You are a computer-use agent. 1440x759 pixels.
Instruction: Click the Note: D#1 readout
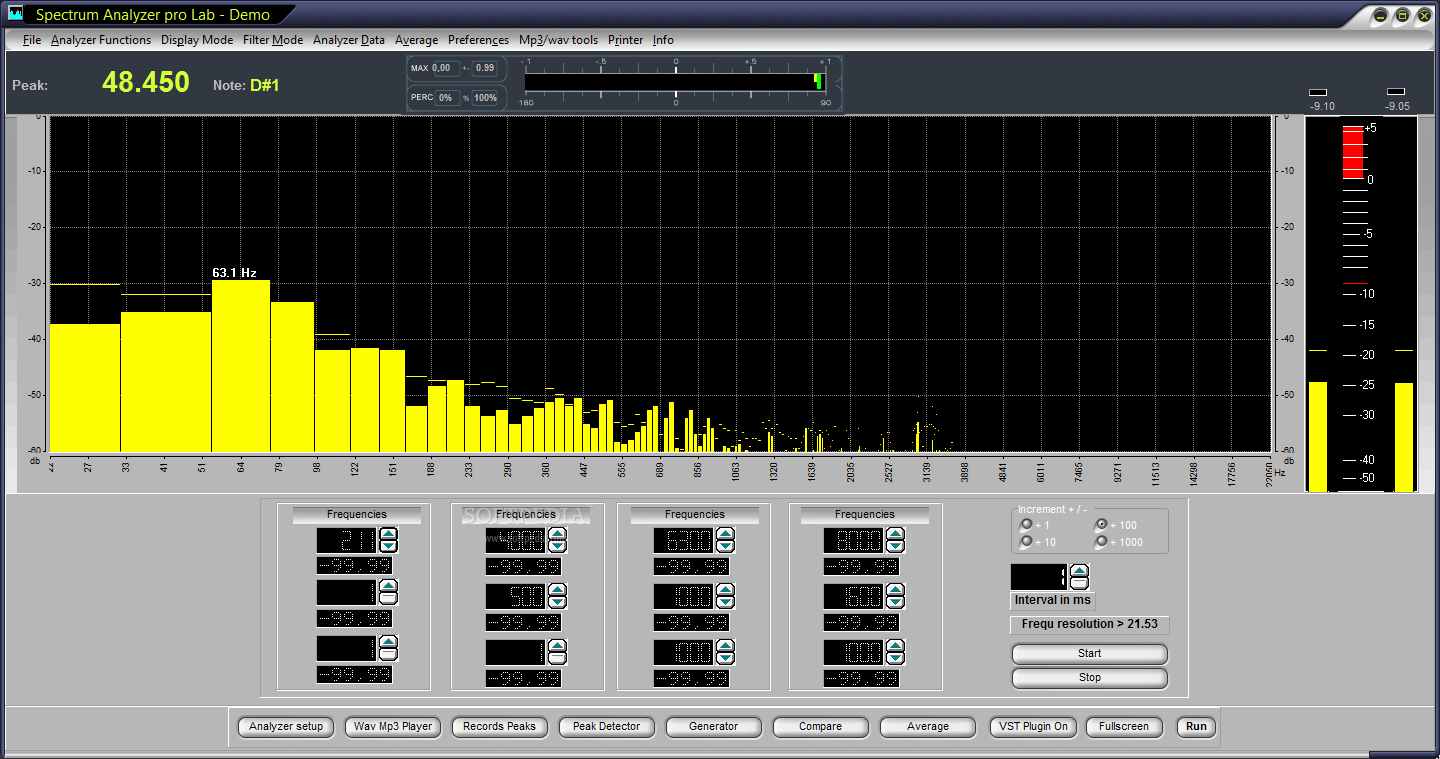pyautogui.click(x=246, y=86)
